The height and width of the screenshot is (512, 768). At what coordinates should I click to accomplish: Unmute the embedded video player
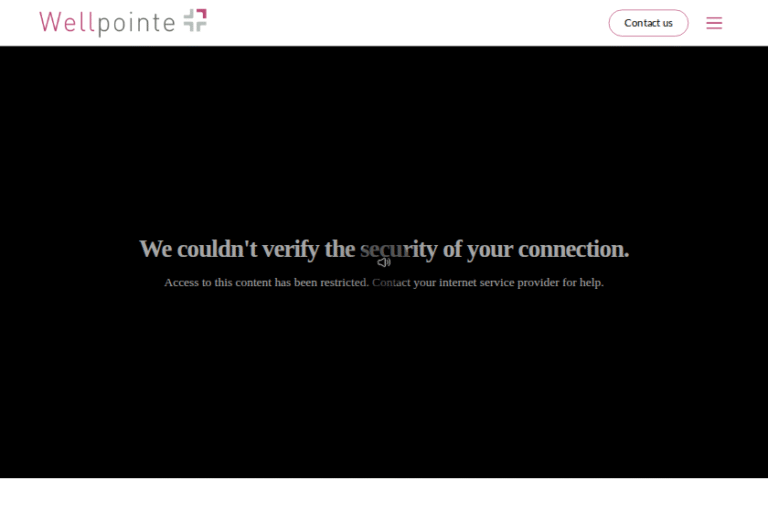[384, 263]
